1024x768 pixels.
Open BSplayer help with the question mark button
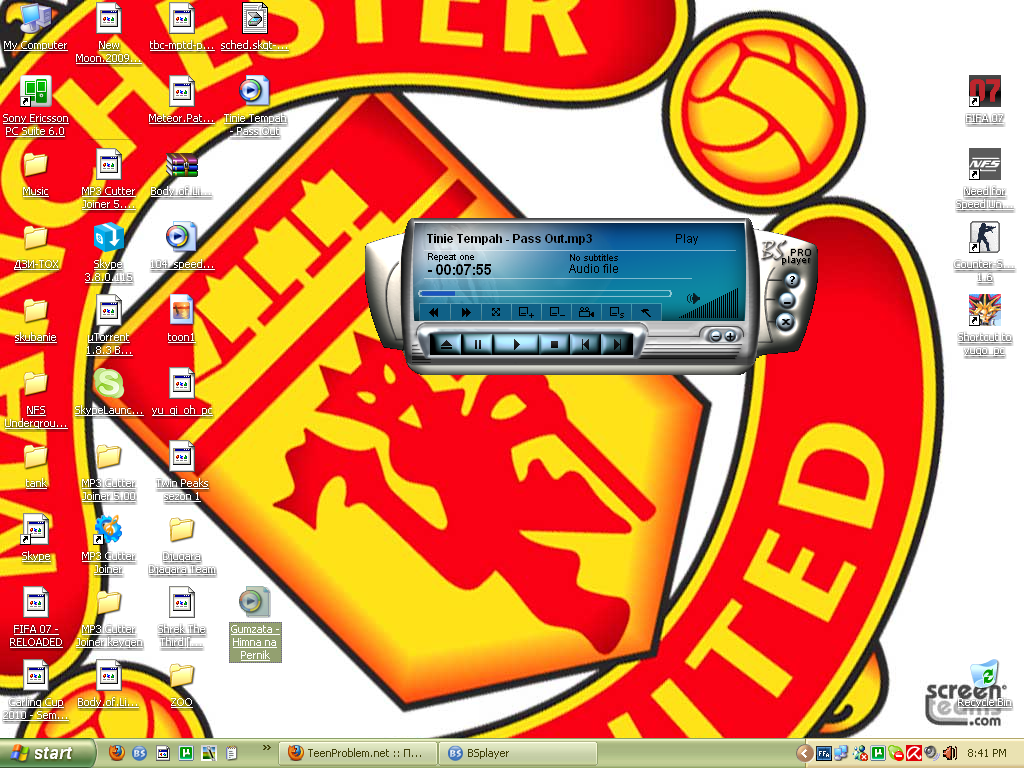pos(792,280)
